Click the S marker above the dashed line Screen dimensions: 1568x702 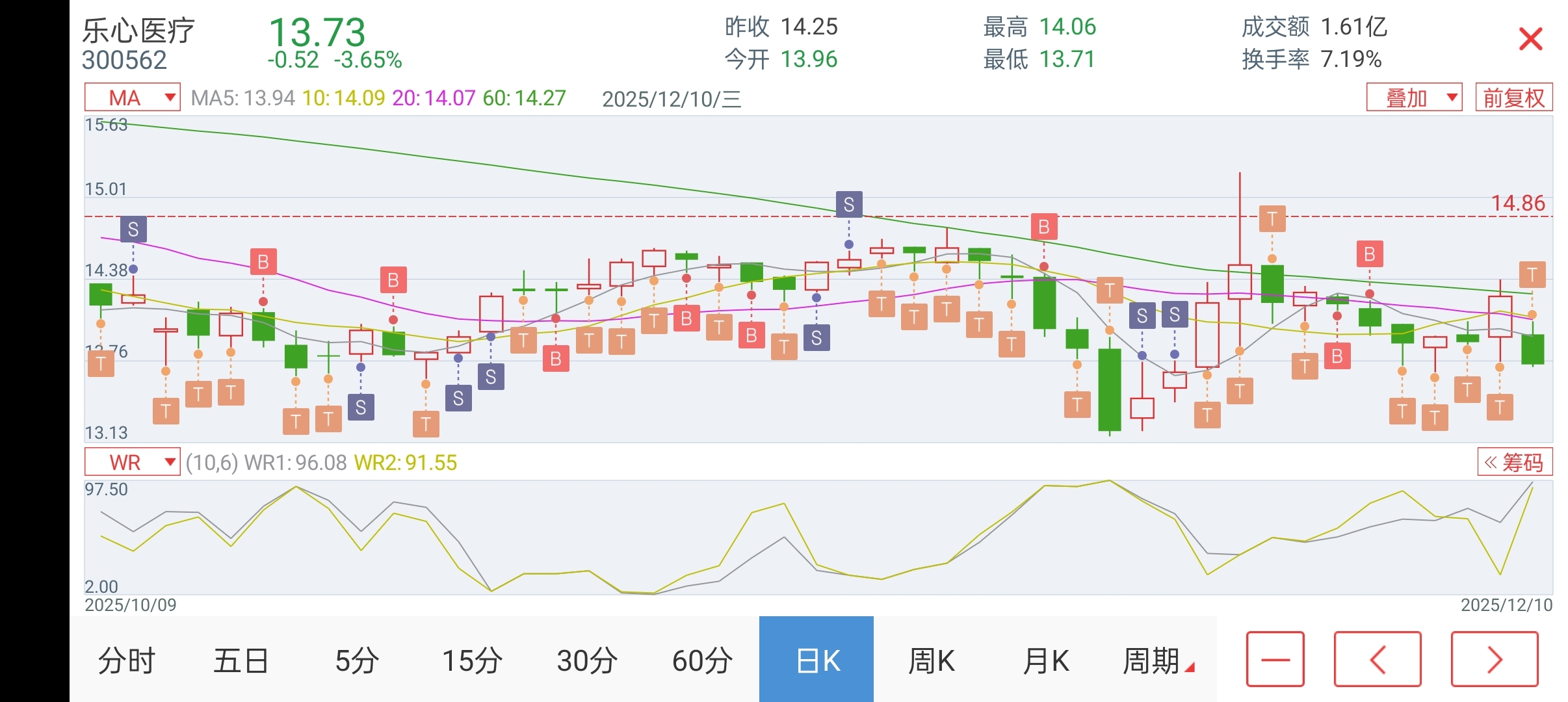coord(848,205)
